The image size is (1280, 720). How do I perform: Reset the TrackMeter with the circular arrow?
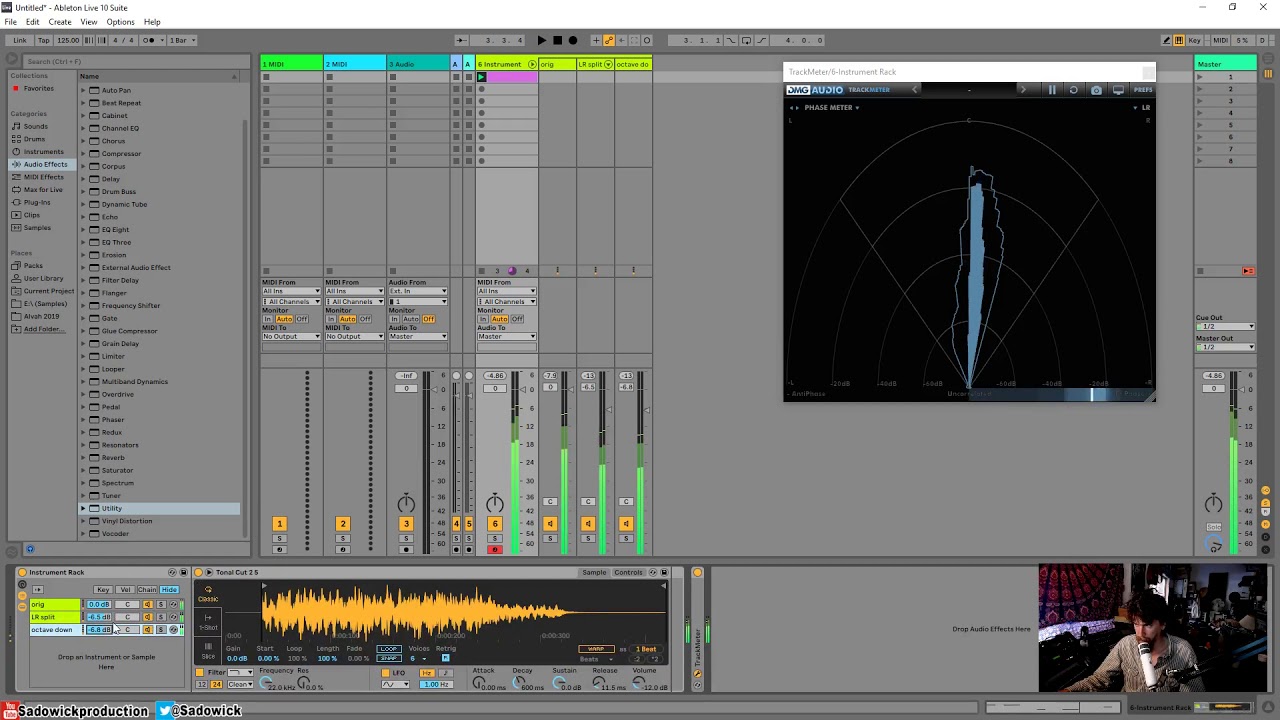[x=1074, y=90]
